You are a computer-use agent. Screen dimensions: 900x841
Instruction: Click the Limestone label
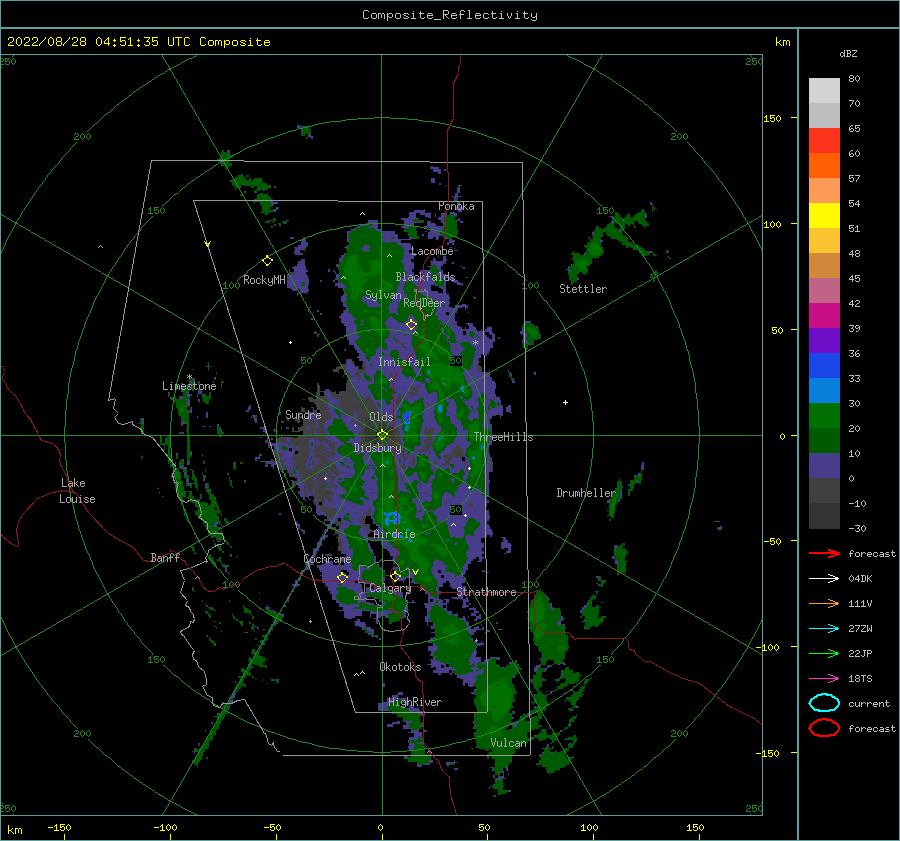click(x=189, y=386)
